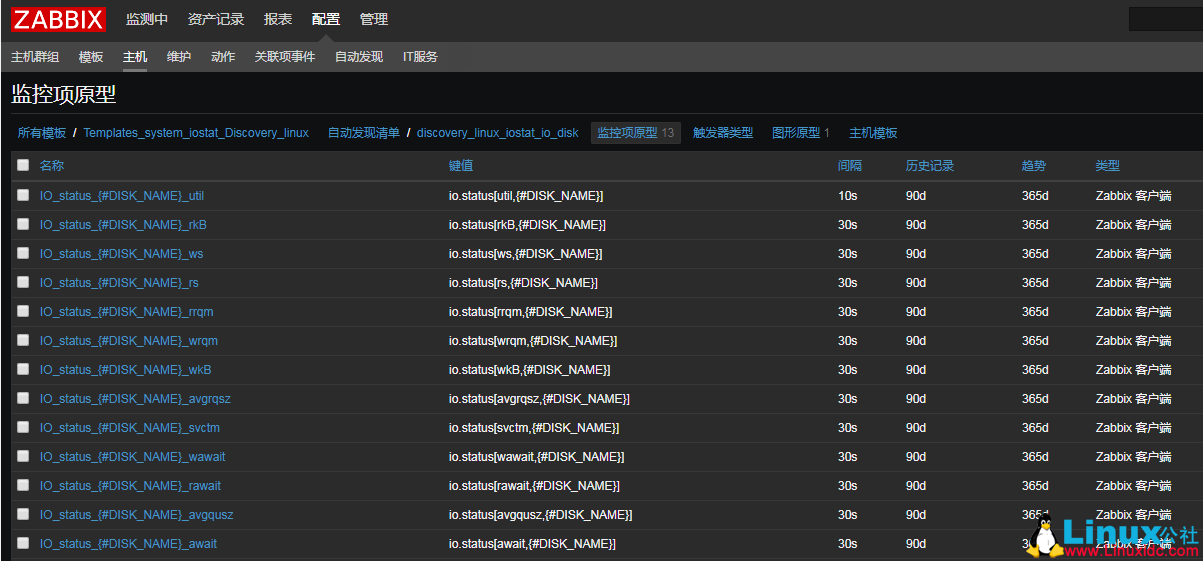
Task: Open the 管理 menu
Action: pos(374,19)
